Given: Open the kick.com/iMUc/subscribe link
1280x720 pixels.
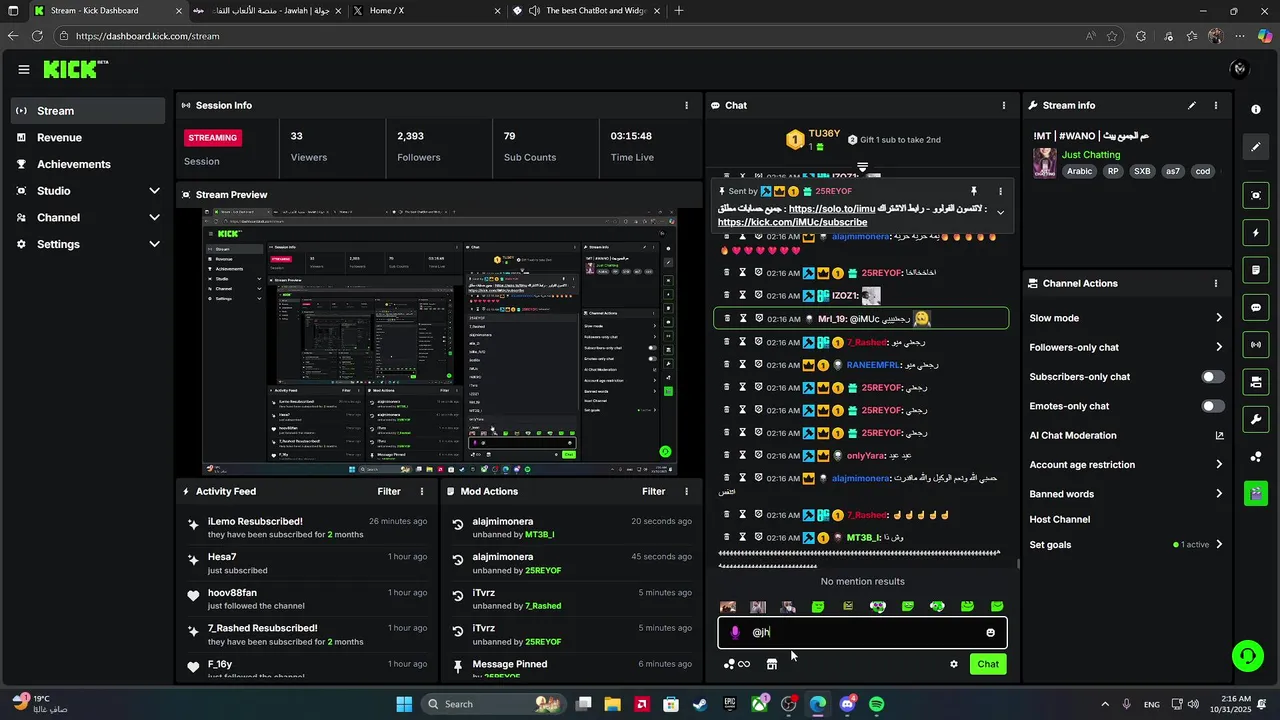Looking at the screenshot, I should click(792, 222).
